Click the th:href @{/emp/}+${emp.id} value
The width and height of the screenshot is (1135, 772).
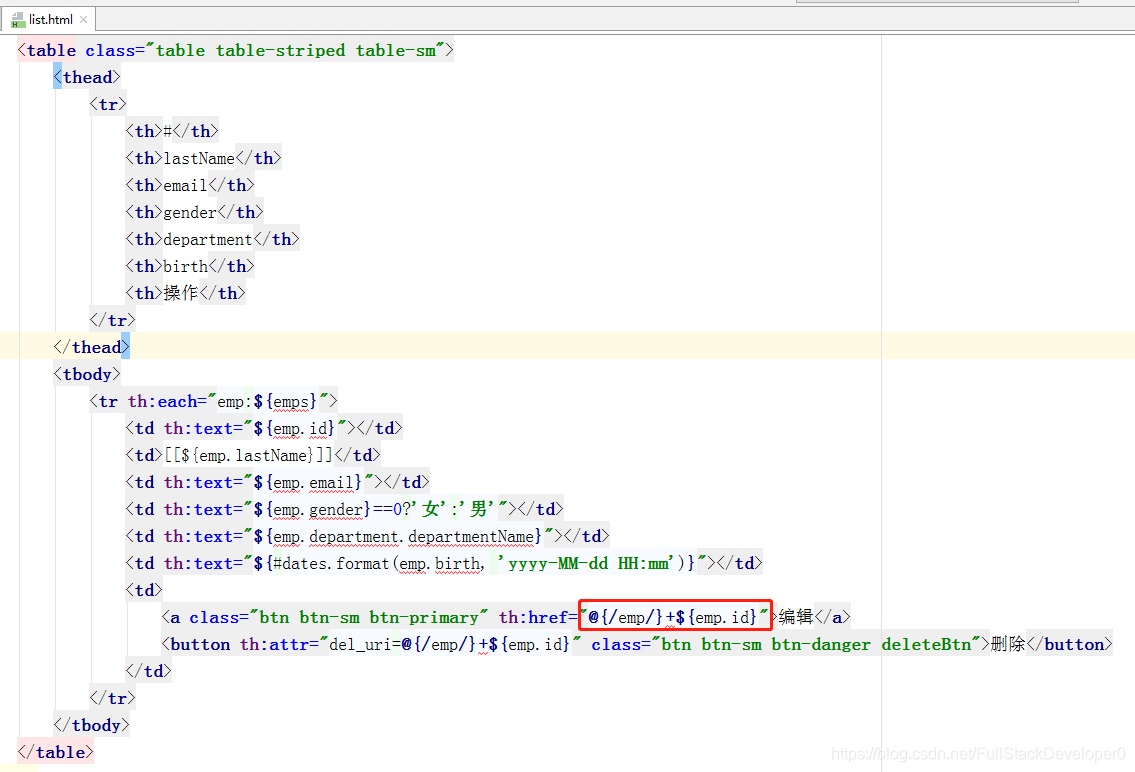(x=675, y=617)
